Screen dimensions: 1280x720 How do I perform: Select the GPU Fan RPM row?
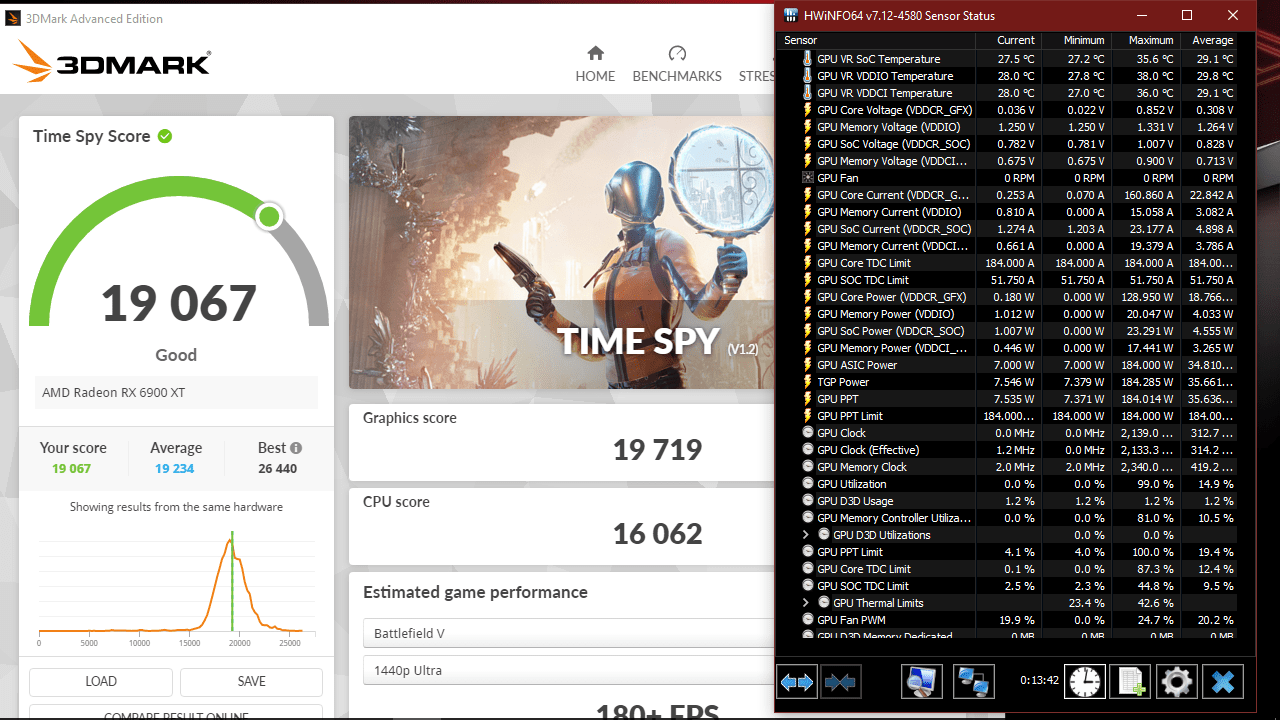click(x=1008, y=178)
